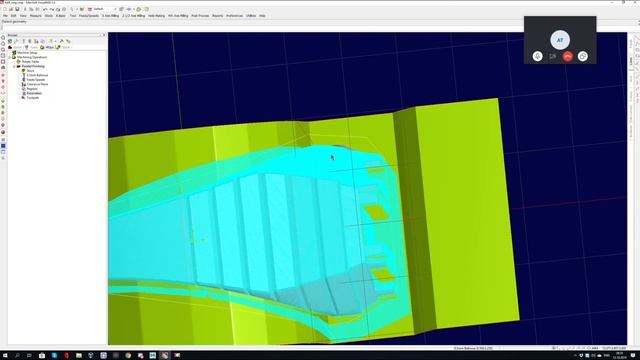Open the 2-1/2 Axis Milling menu

133,16
